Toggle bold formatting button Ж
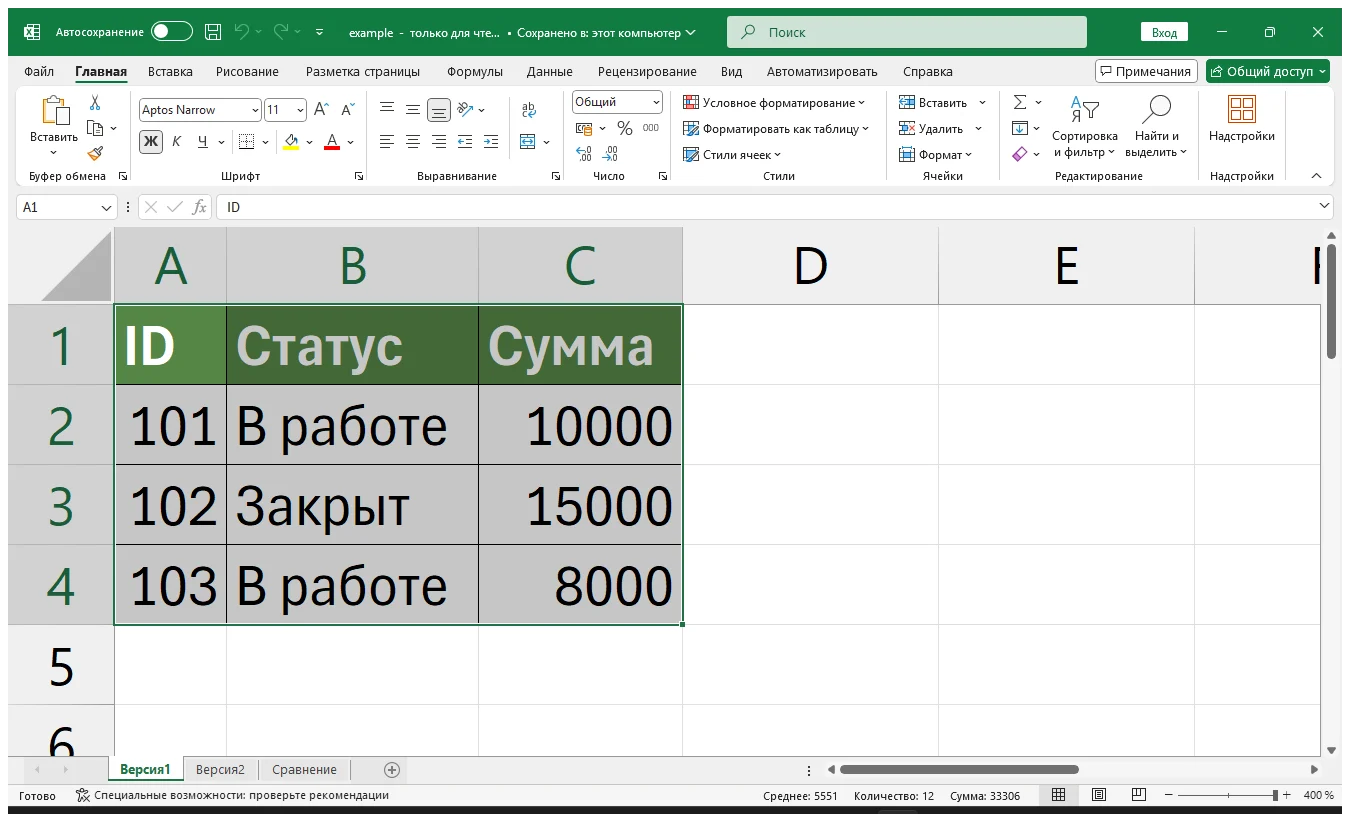The width and height of the screenshot is (1350, 814). pyautogui.click(x=150, y=141)
